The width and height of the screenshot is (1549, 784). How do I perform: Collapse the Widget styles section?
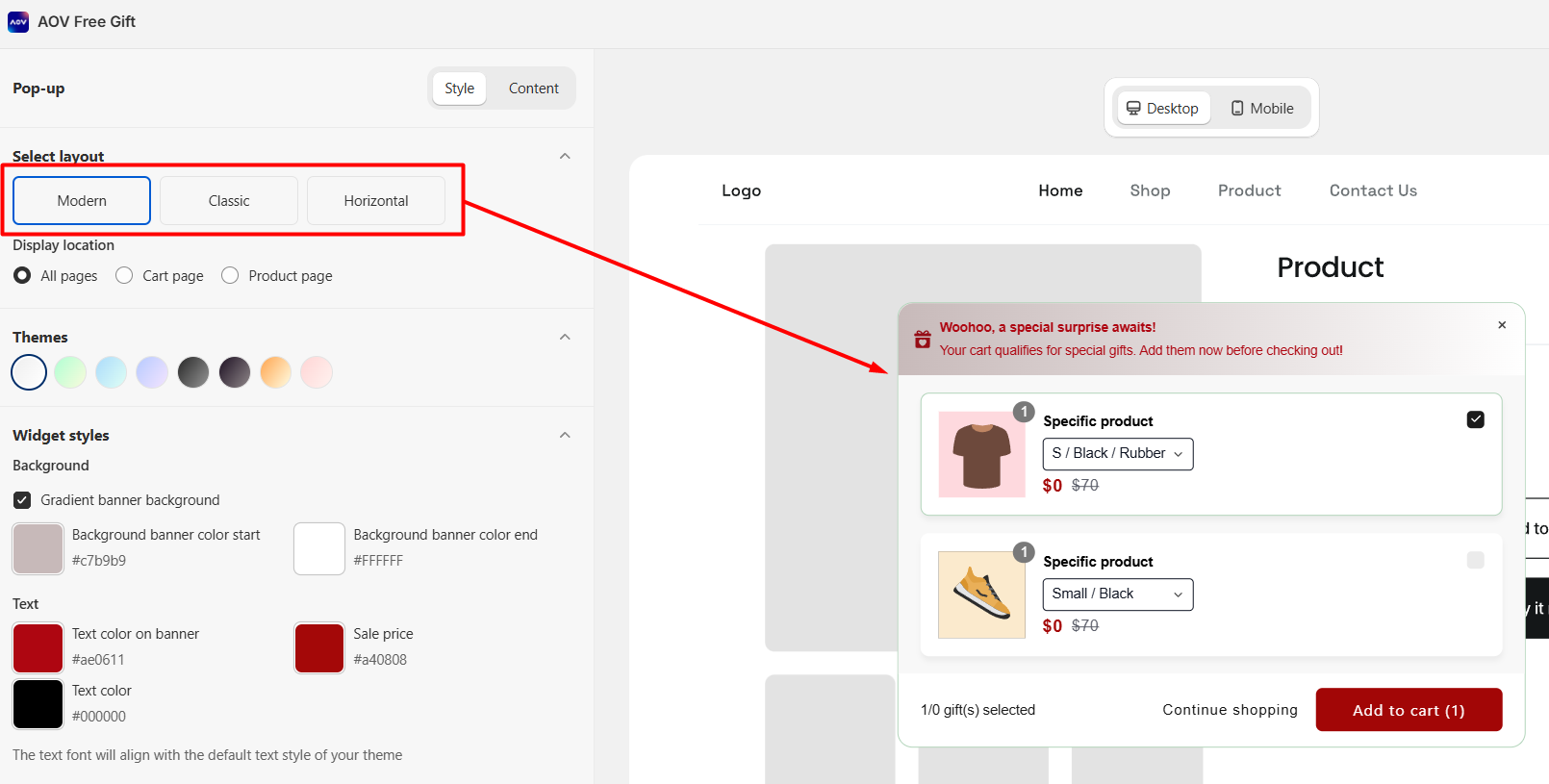coord(565,435)
